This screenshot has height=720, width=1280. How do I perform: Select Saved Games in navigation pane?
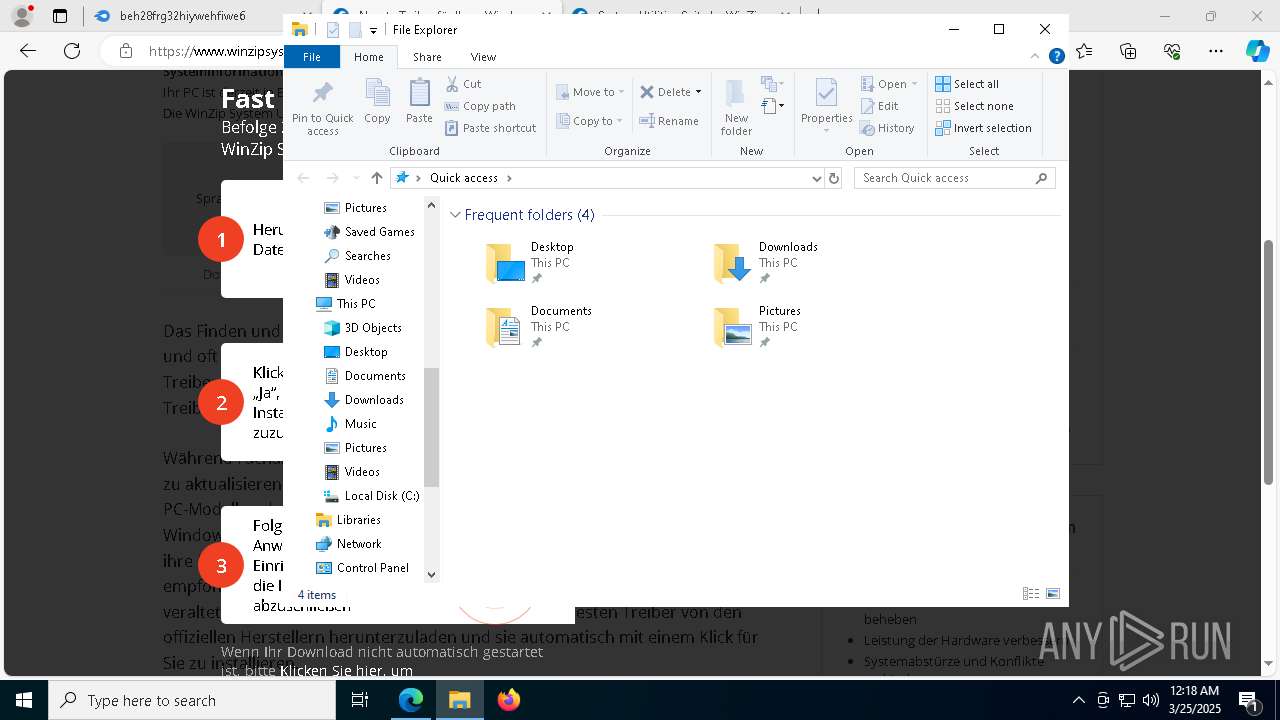pyautogui.click(x=369, y=232)
